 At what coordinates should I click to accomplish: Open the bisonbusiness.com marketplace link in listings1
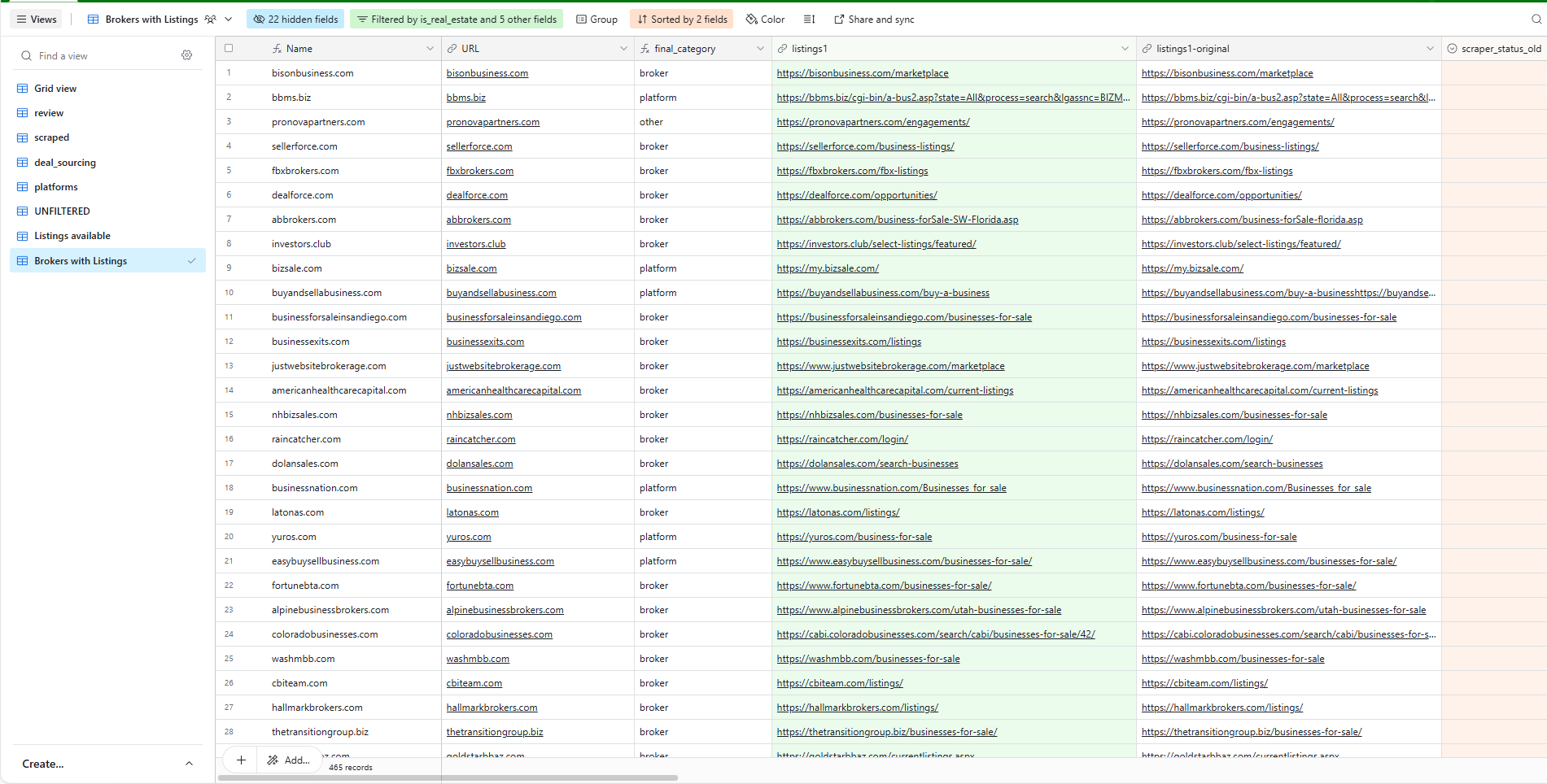click(863, 73)
